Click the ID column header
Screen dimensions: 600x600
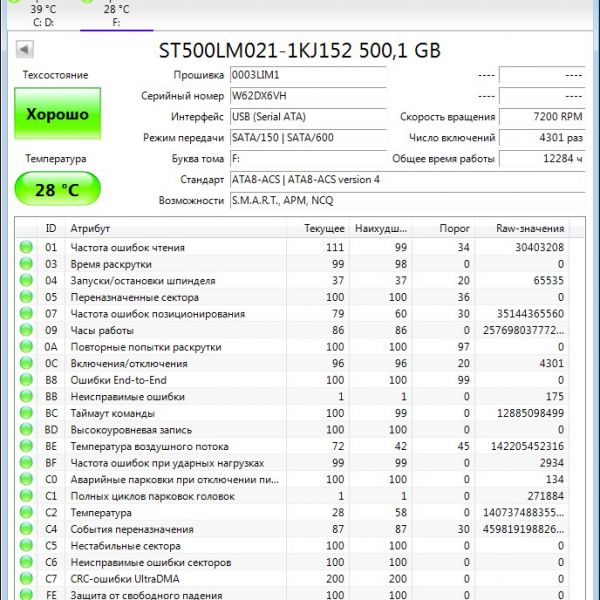(51, 228)
